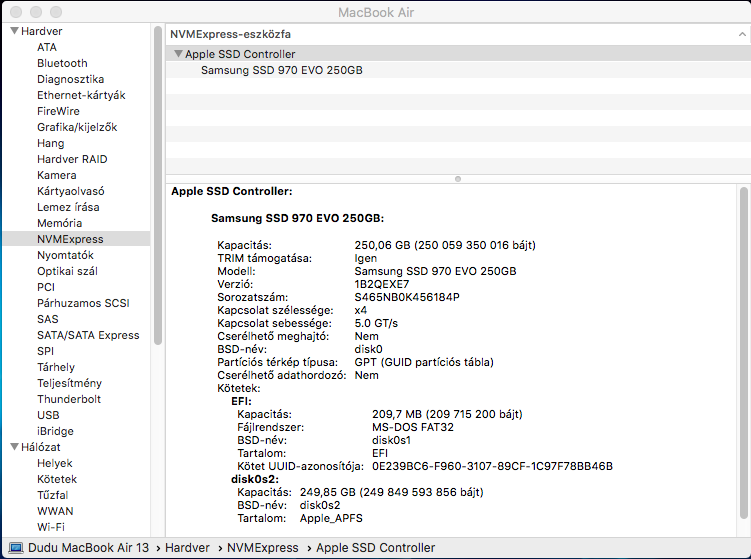Image resolution: width=751 pixels, height=559 pixels.
Task: Select Thunderbolt in the sidebar
Action: (69, 399)
